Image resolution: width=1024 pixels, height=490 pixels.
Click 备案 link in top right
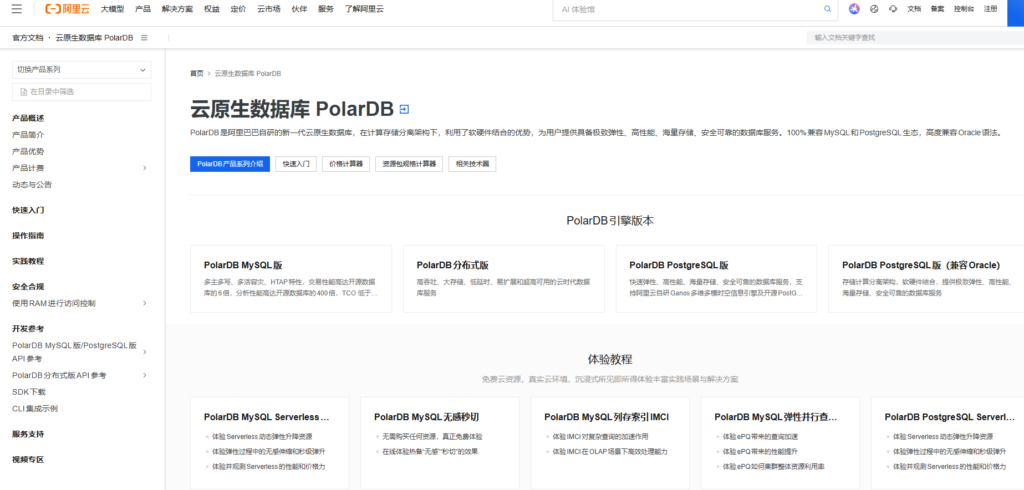[x=937, y=9]
